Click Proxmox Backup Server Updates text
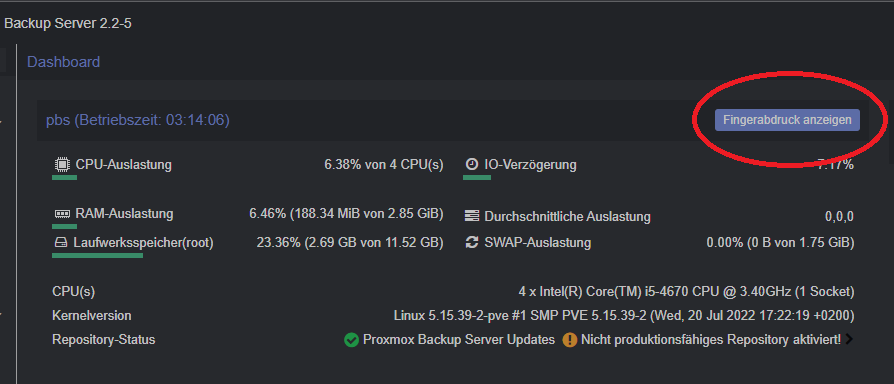This screenshot has height=384, width=894. pyautogui.click(x=459, y=340)
